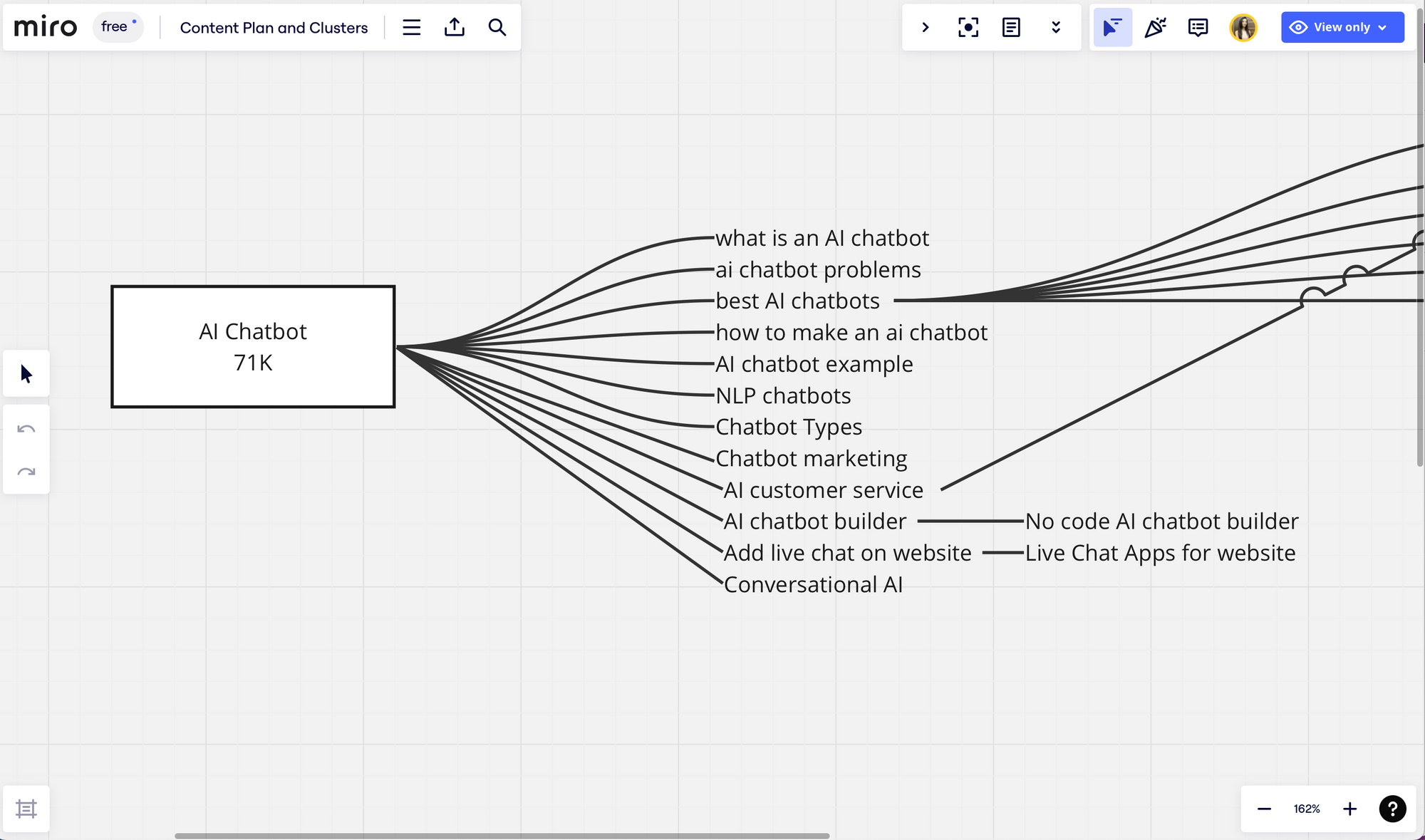Increase zoom with the plus control
The image size is (1425, 840).
pyautogui.click(x=1349, y=809)
